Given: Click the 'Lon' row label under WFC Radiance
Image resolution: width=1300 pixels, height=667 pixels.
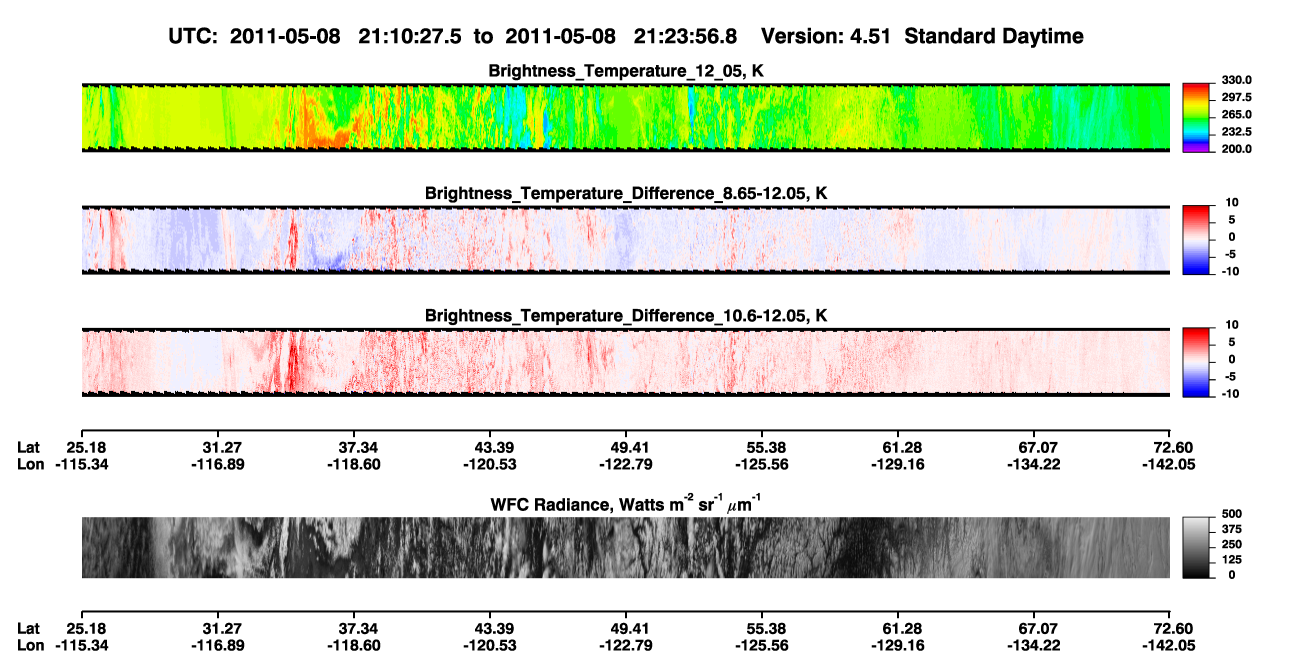Looking at the screenshot, I should (31, 645).
